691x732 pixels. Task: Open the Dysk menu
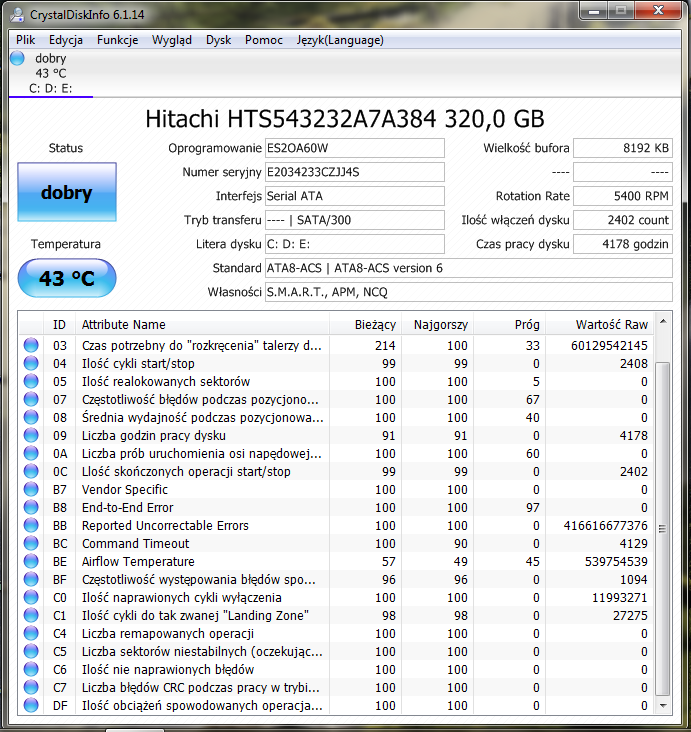tap(219, 40)
